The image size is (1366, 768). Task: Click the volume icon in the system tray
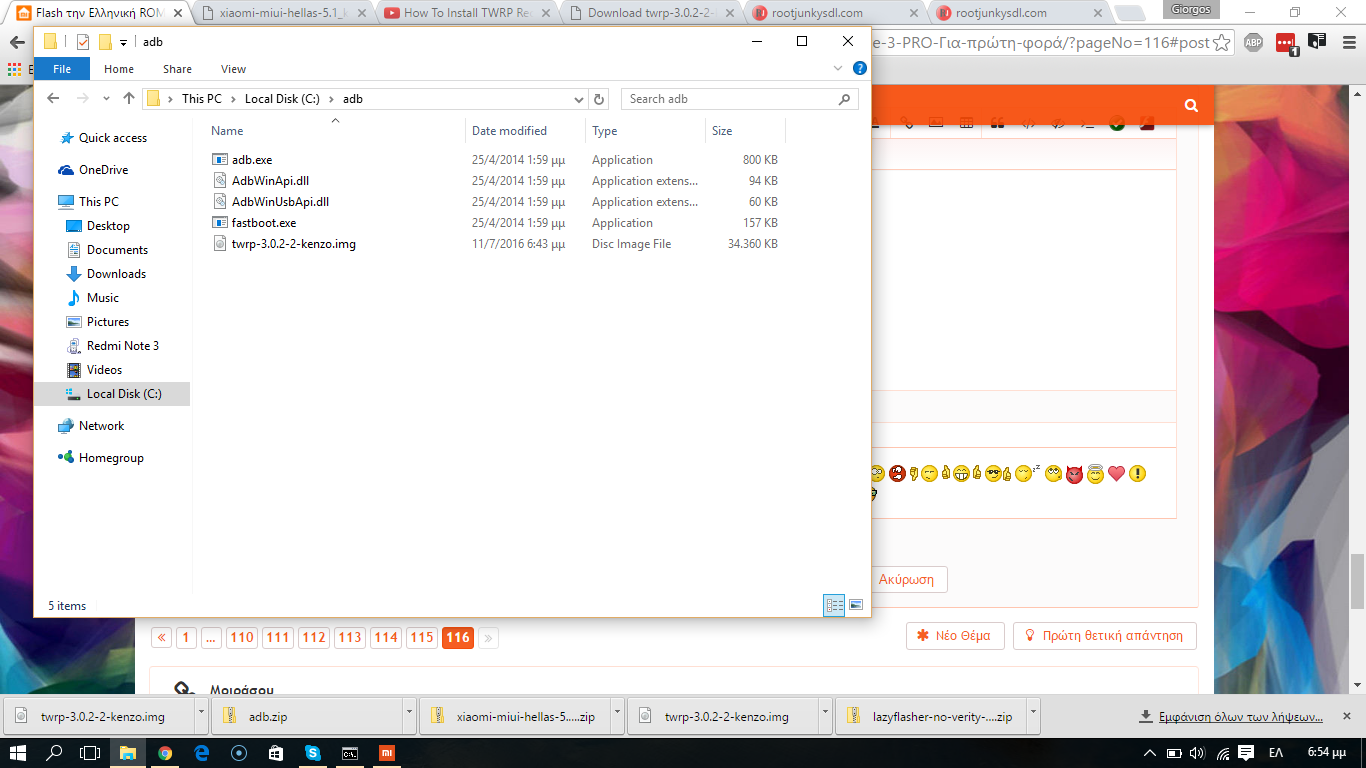click(x=1197, y=752)
